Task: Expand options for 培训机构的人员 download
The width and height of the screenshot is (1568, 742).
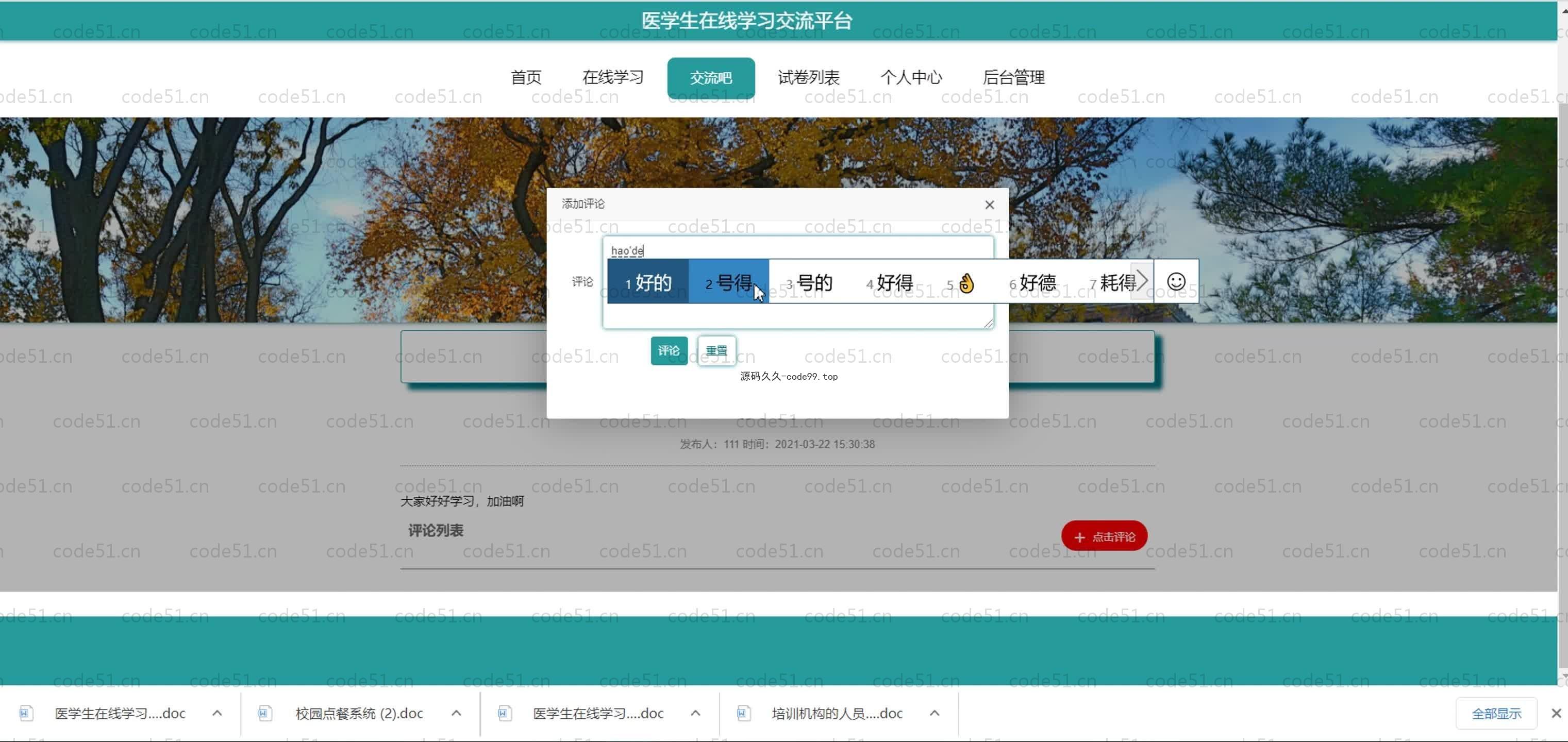Action: tap(935, 713)
